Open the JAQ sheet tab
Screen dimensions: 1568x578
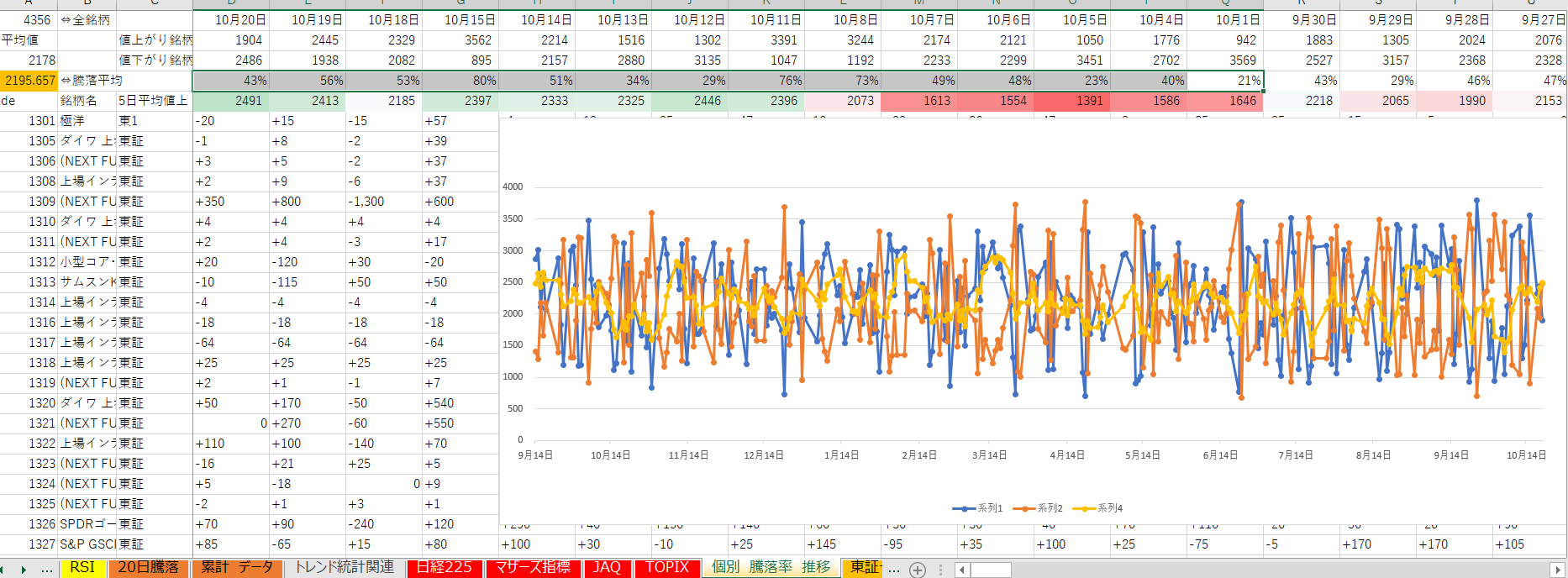point(607,568)
